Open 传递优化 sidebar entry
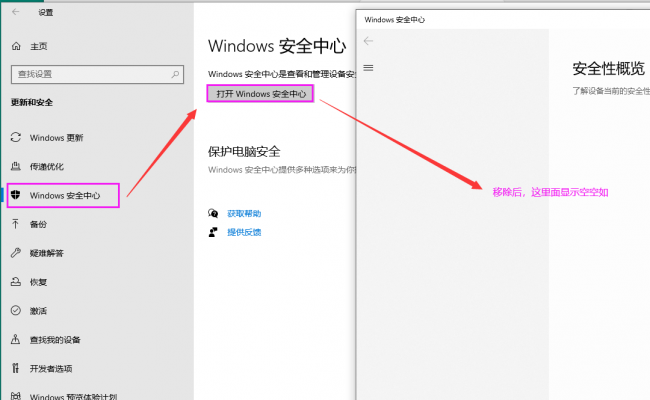 point(46,167)
